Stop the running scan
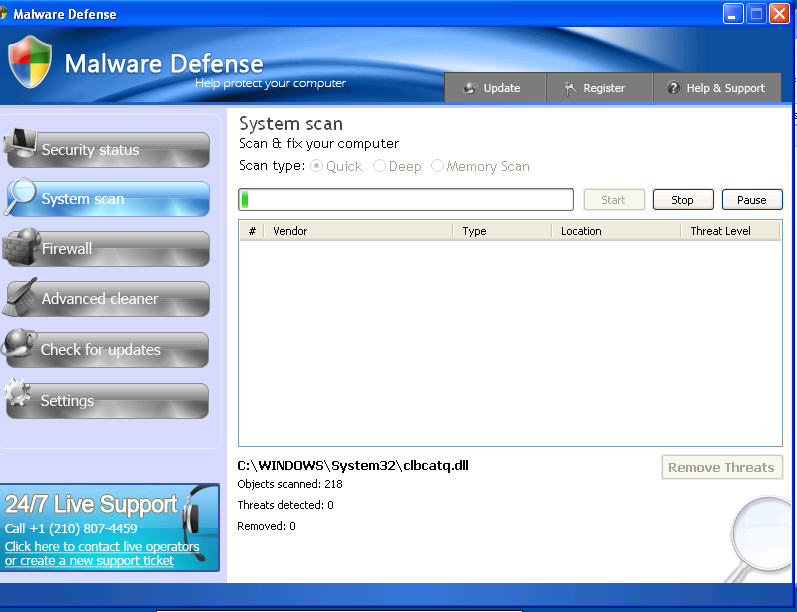The width and height of the screenshot is (797, 612). pos(683,200)
